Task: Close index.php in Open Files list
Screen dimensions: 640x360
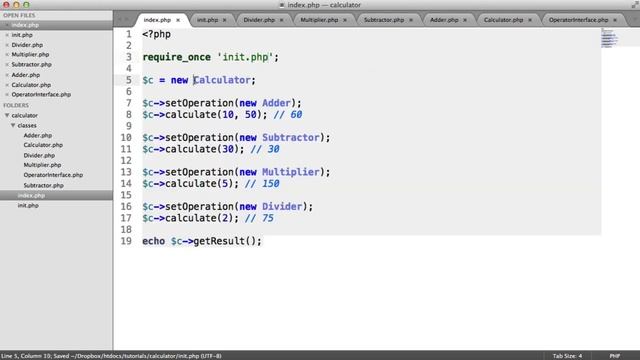Action: pyautogui.click(x=7, y=25)
